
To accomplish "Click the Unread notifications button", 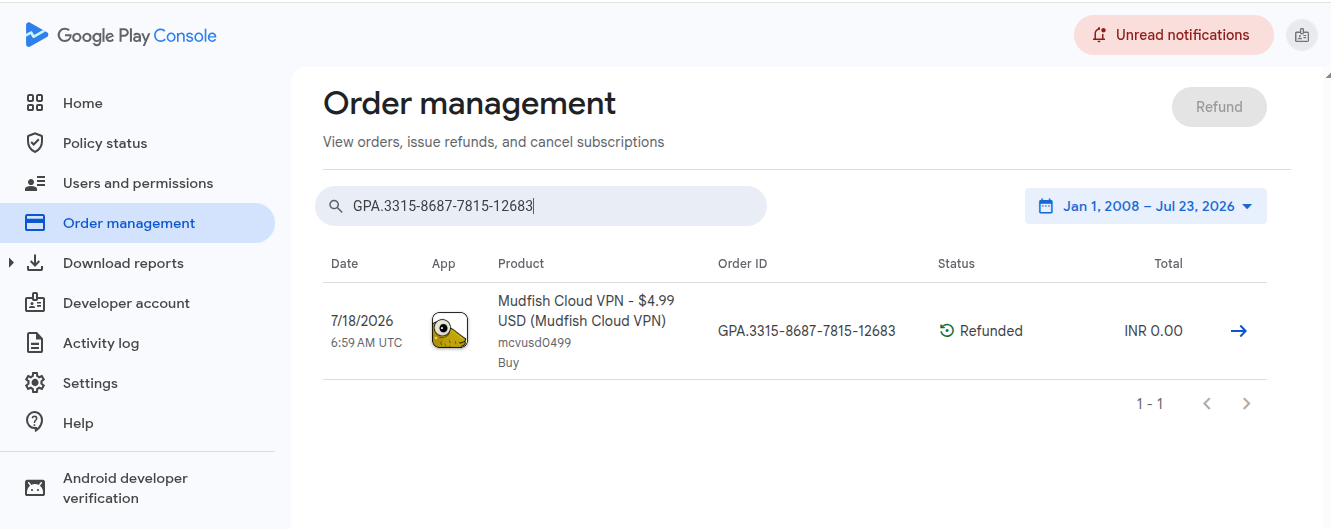I will point(1173,35).
